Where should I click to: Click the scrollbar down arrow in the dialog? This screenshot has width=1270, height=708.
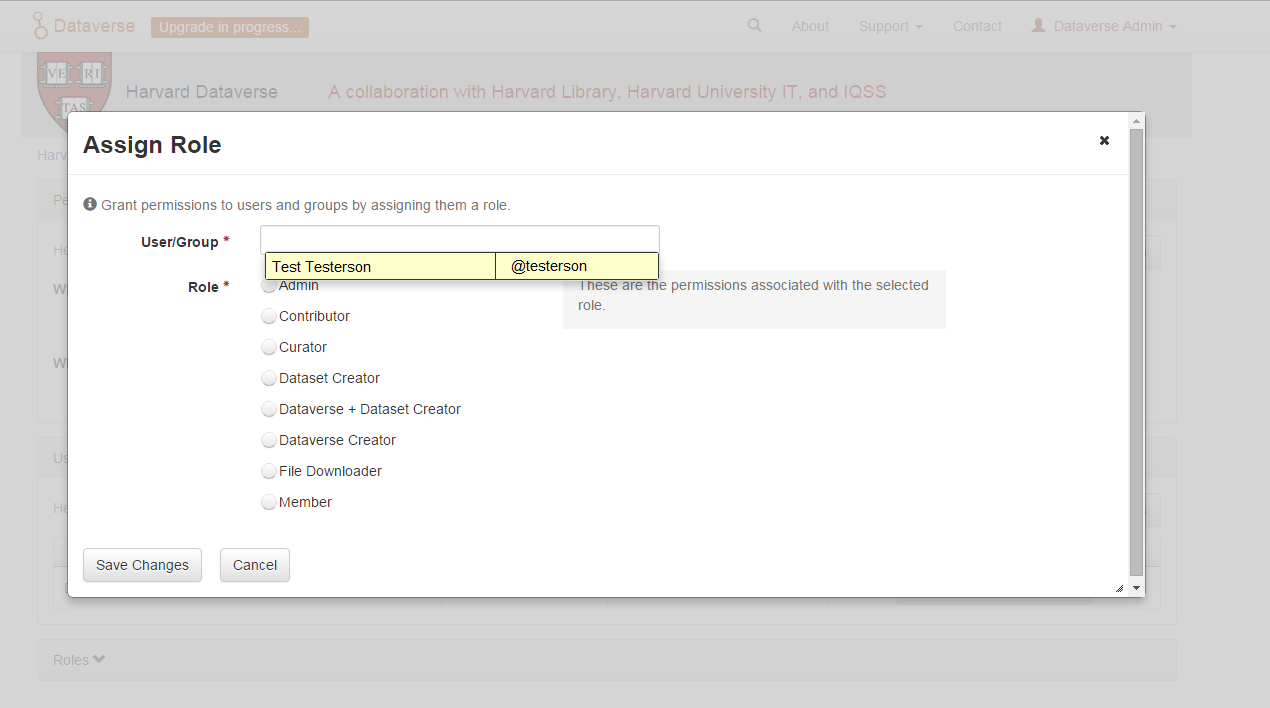pos(1135,586)
